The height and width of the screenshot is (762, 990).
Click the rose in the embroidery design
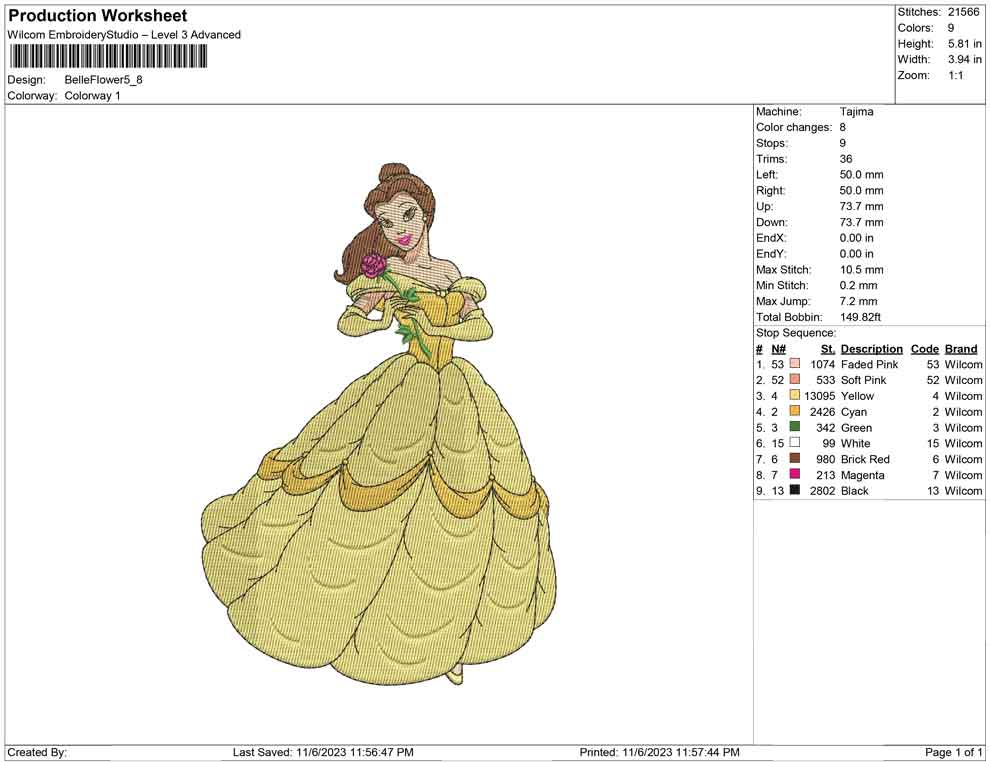pos(373,265)
